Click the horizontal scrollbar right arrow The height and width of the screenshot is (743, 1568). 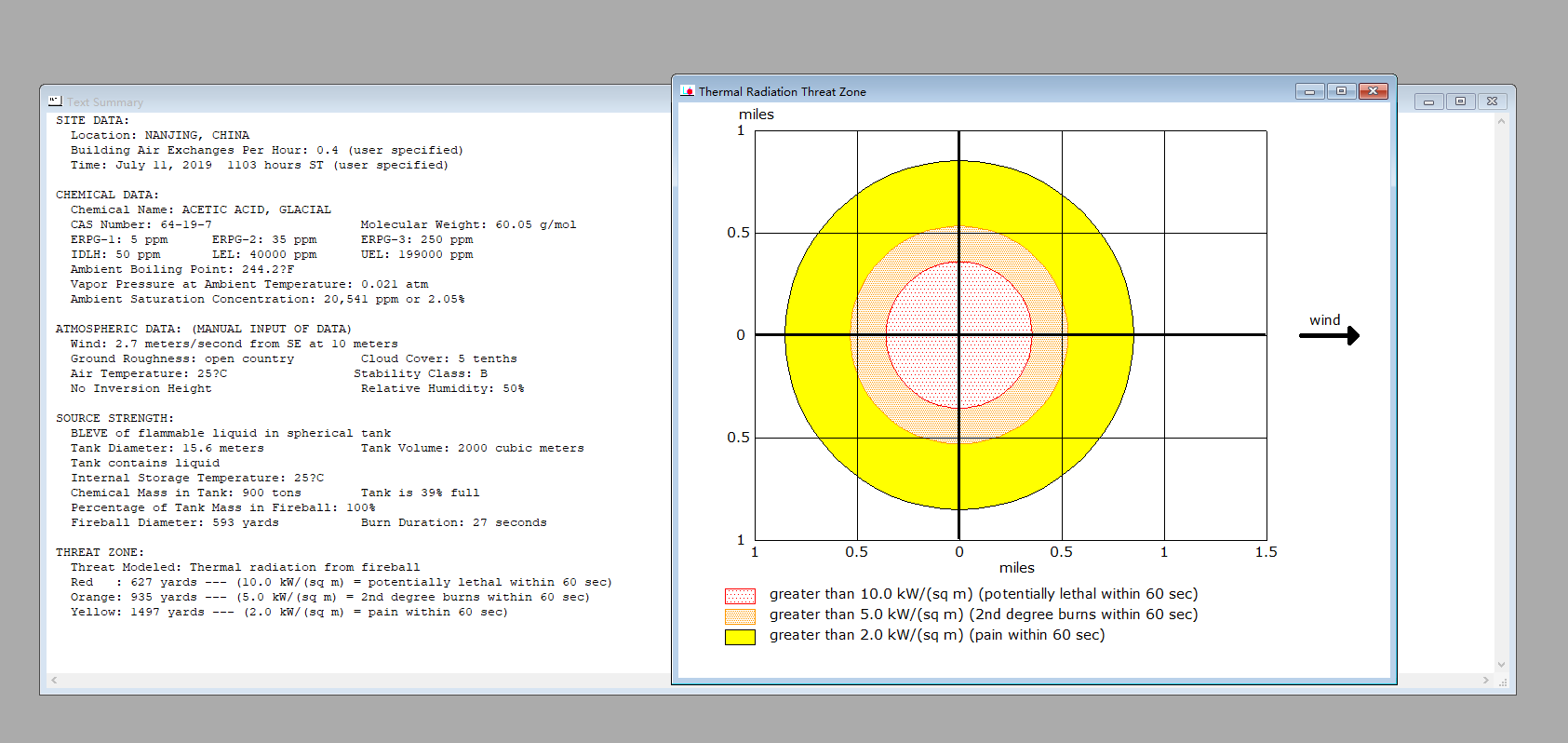click(x=1485, y=681)
